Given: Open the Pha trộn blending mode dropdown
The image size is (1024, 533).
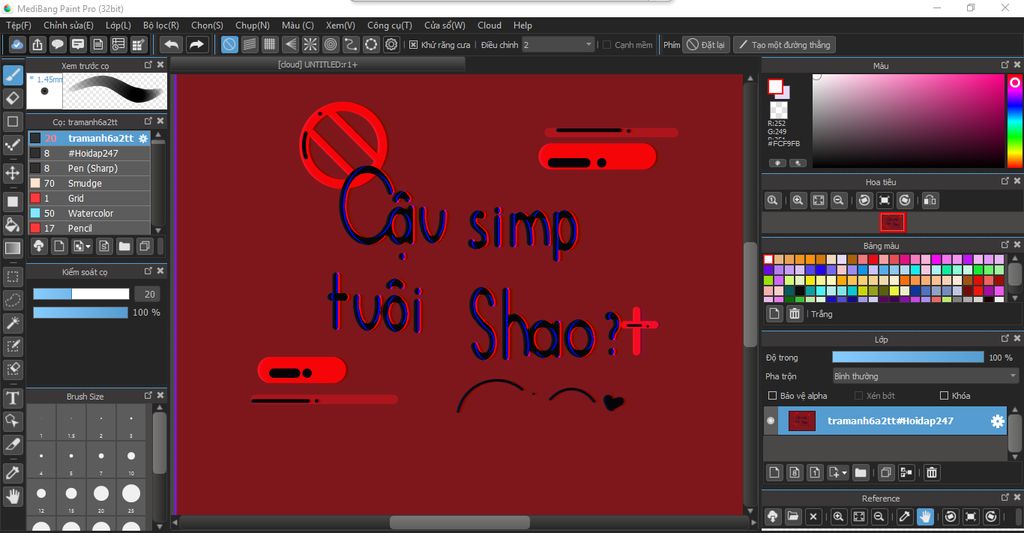Looking at the screenshot, I should click(925, 376).
